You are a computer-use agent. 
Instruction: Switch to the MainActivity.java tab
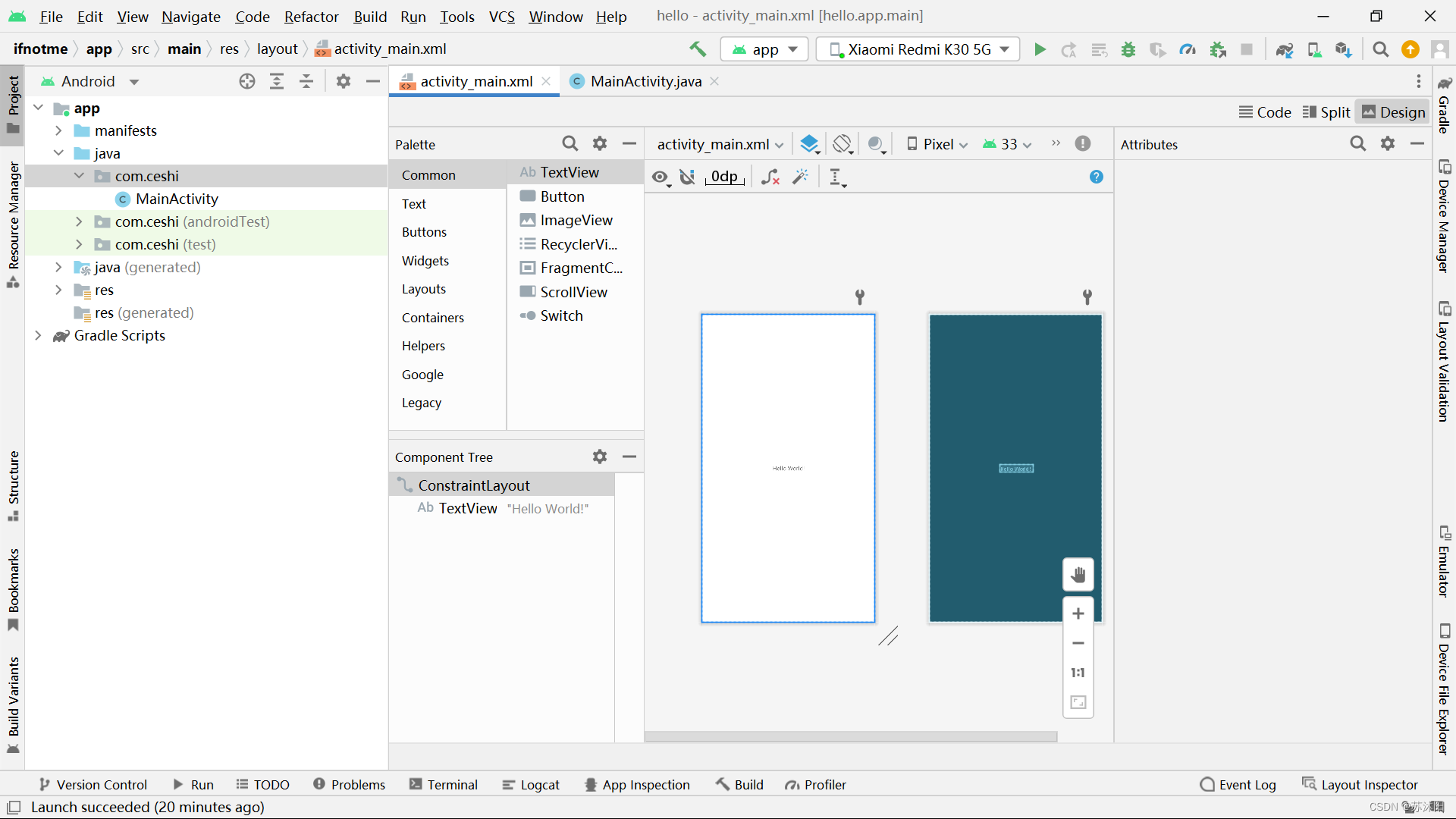pos(645,81)
